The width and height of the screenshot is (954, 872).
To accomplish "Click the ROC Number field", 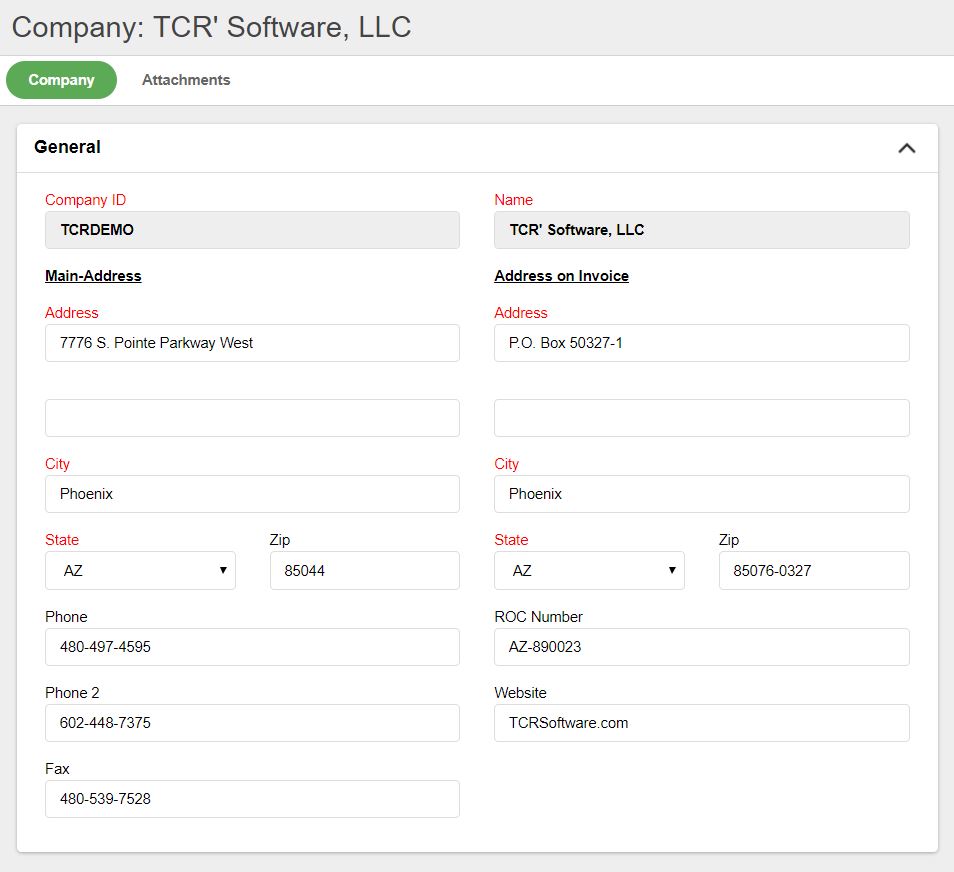I will click(x=701, y=647).
